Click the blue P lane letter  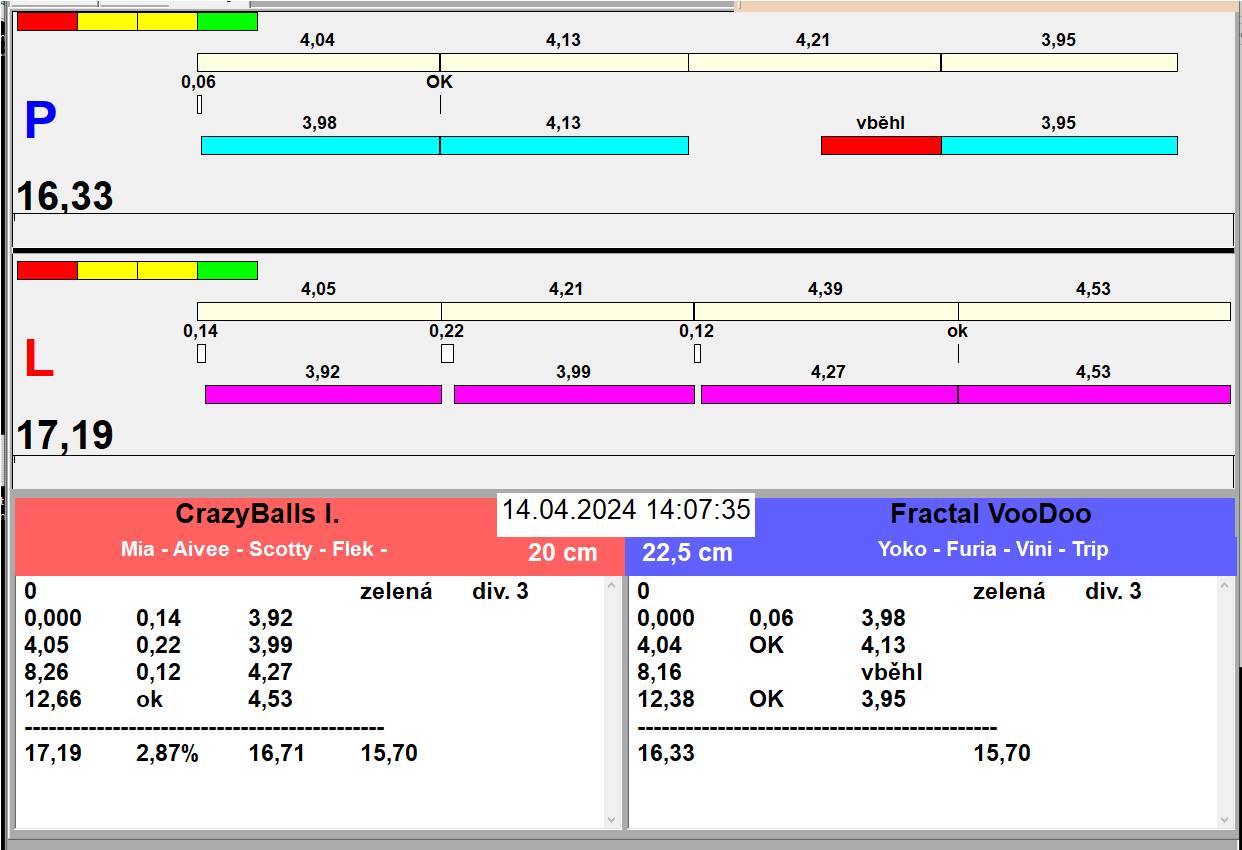coord(39,122)
